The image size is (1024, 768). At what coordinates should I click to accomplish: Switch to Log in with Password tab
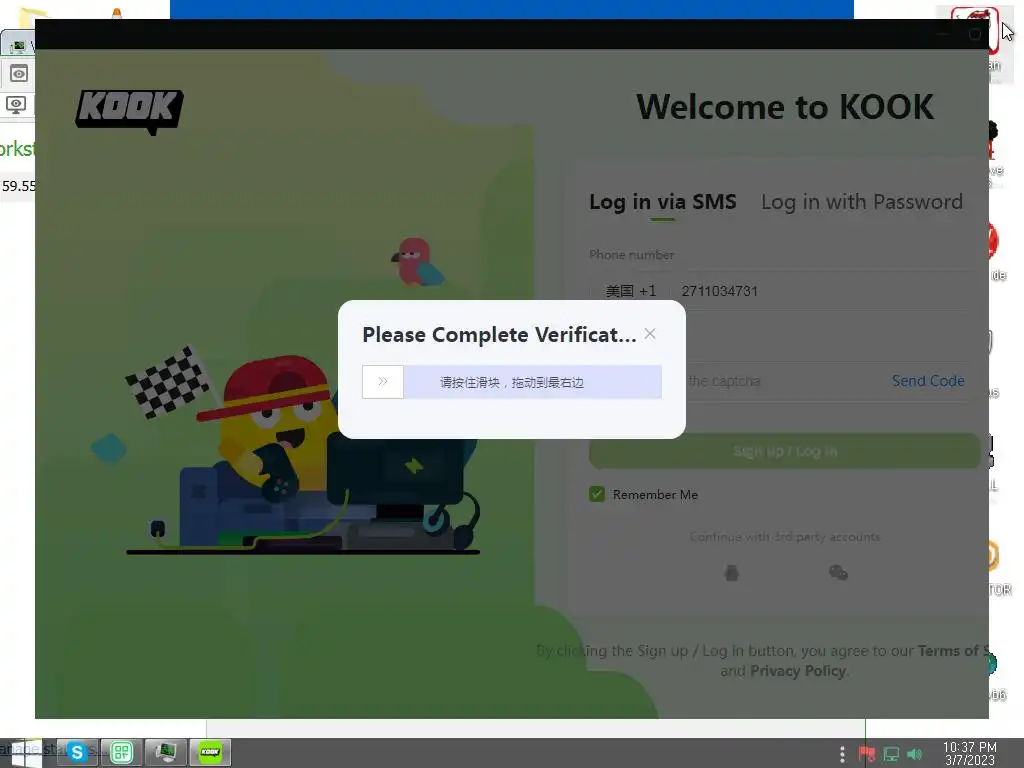click(x=861, y=202)
